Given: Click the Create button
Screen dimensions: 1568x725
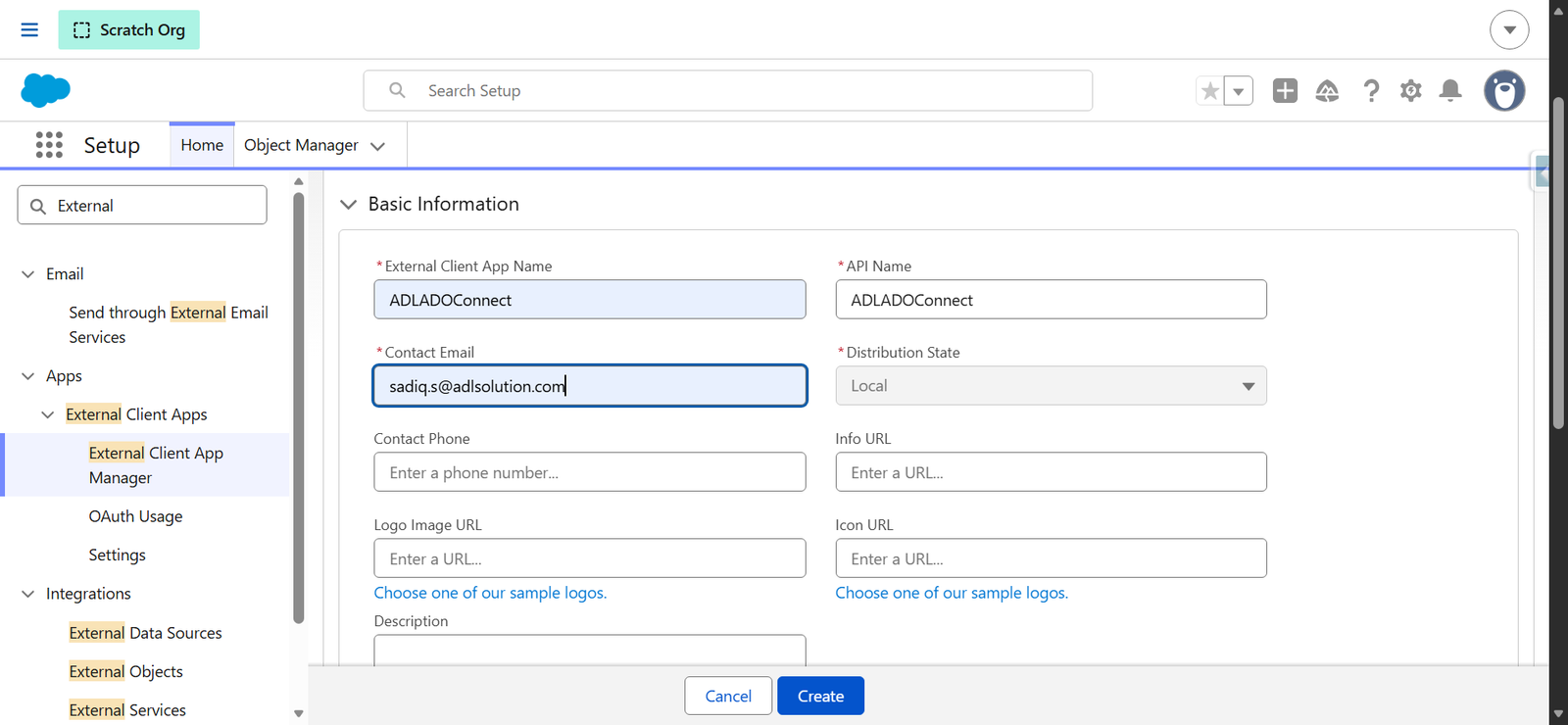Looking at the screenshot, I should pyautogui.click(x=820, y=696).
